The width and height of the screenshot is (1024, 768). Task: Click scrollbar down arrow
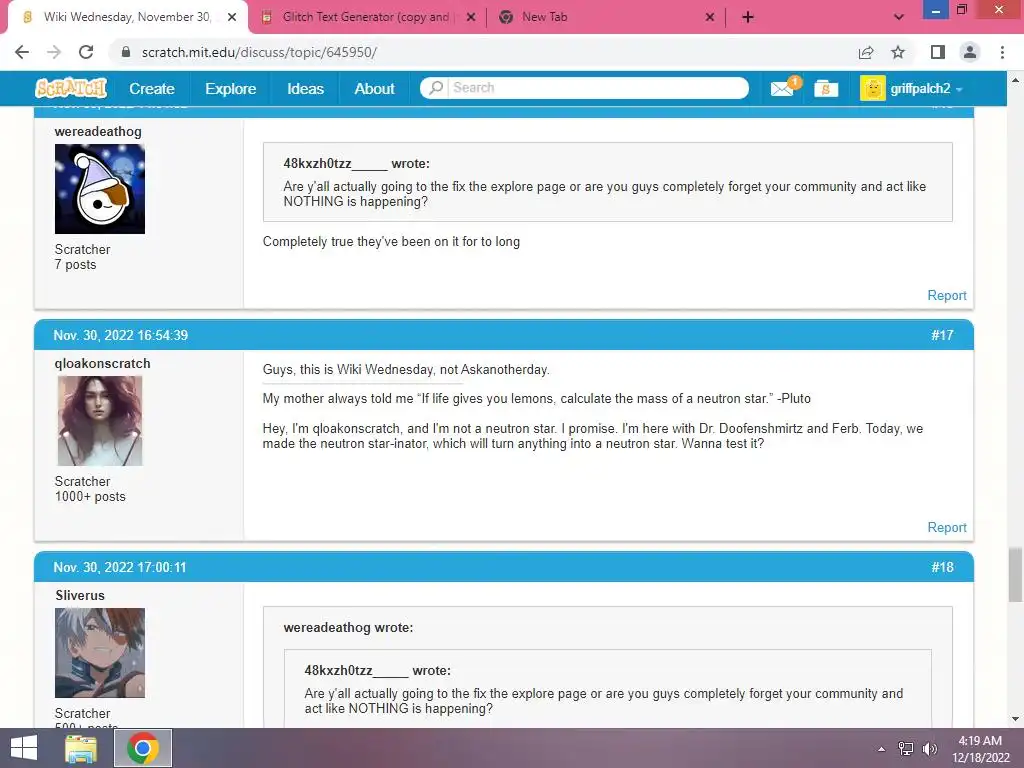click(1015, 719)
